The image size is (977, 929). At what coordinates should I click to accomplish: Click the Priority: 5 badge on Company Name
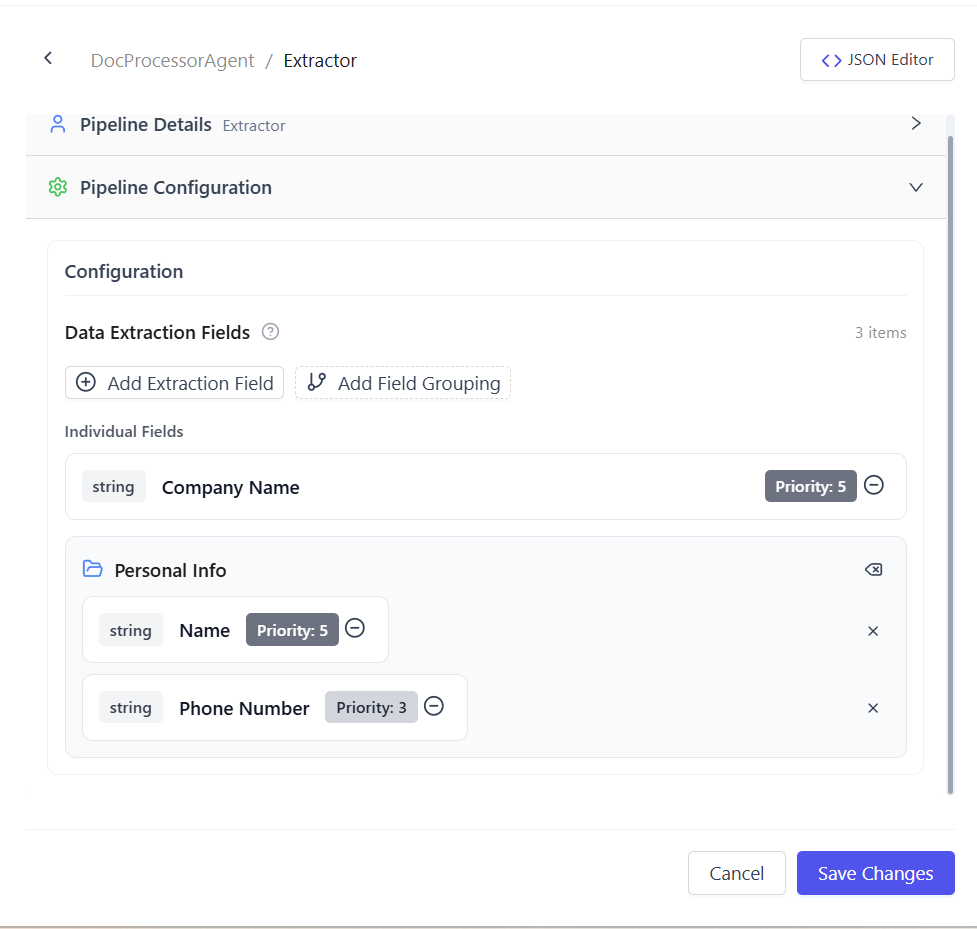(810, 487)
